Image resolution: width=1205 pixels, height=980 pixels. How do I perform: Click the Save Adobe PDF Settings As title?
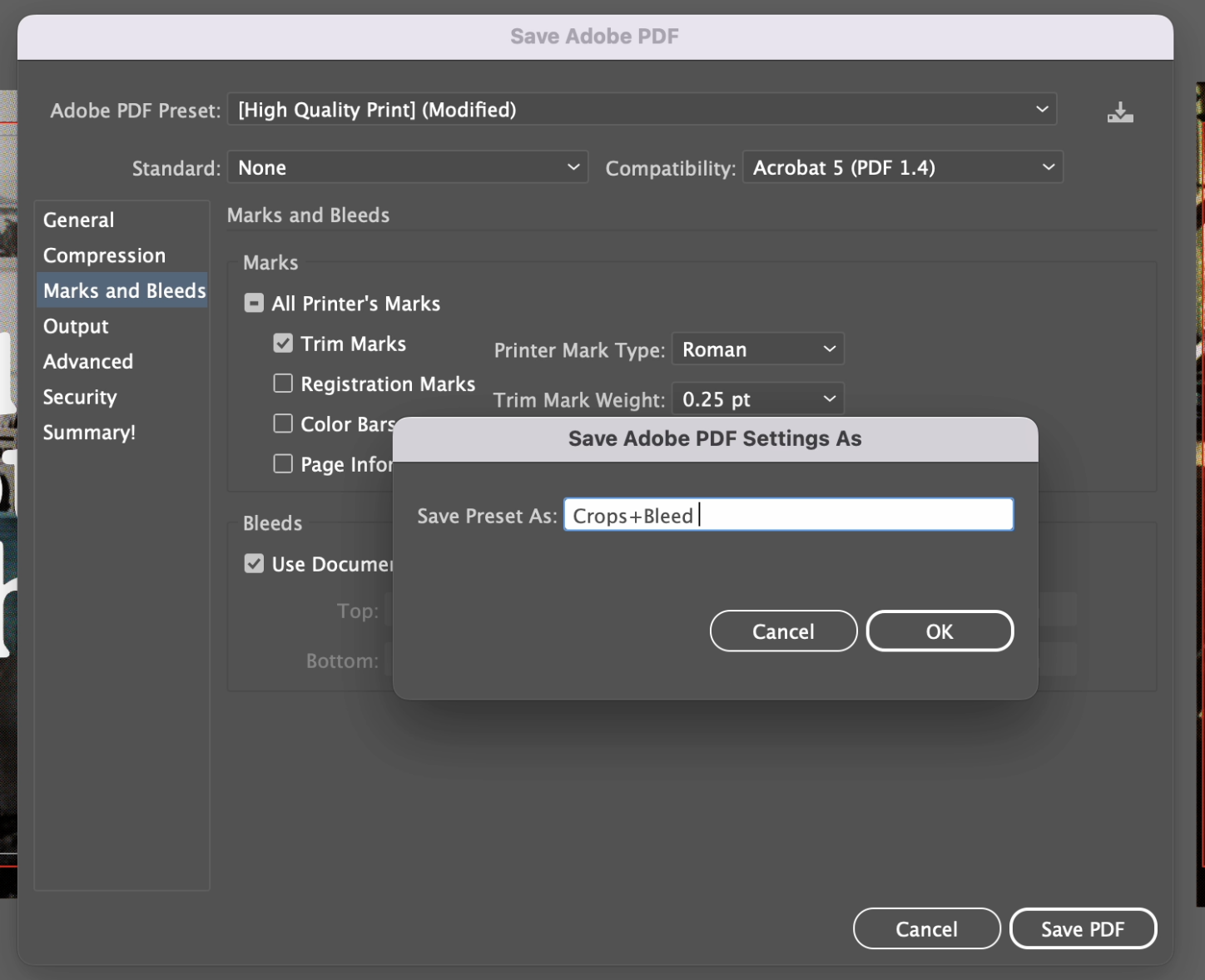(715, 438)
